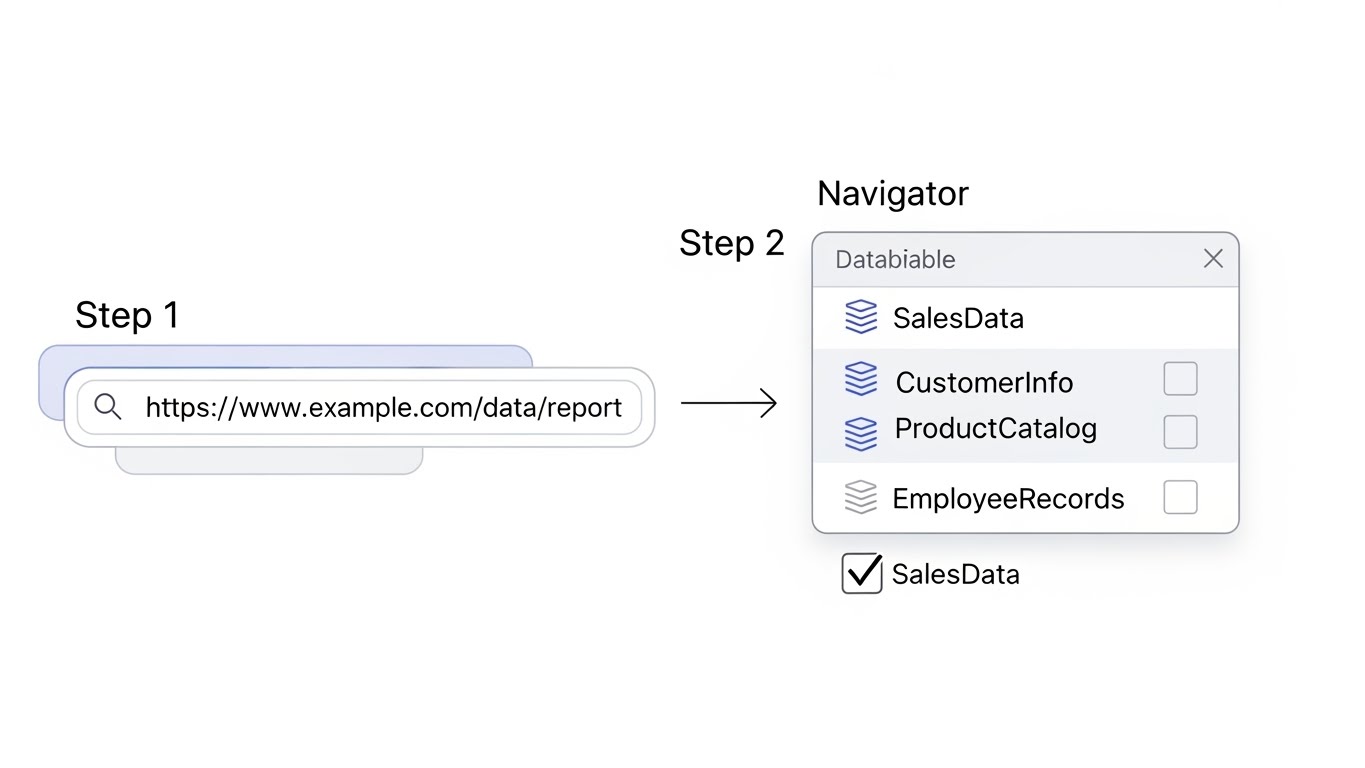The image size is (1365, 768).
Task: Click the CustomerInfo layers icon
Action: (861, 380)
